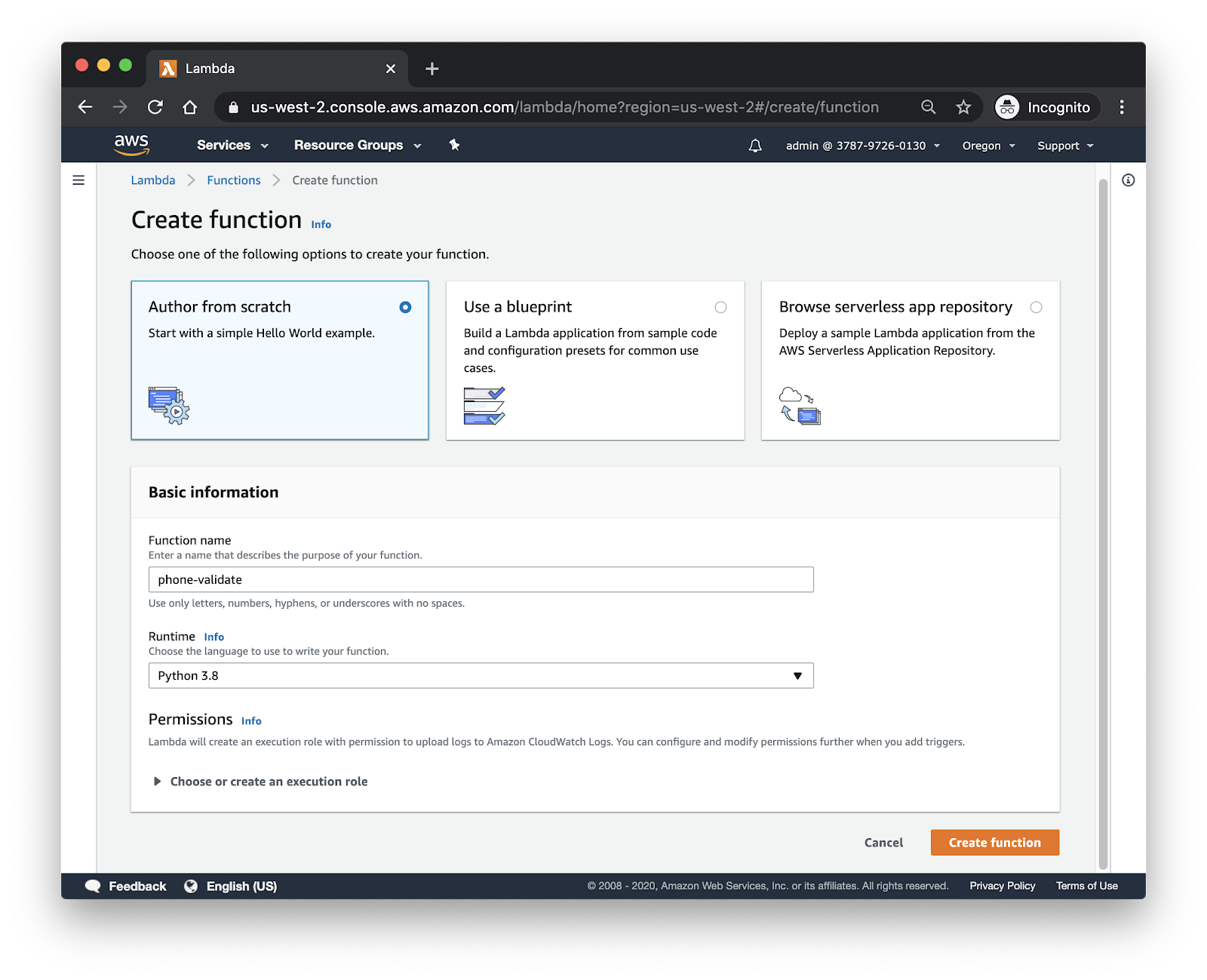Click the browser address bar URL
Image resolution: width=1207 pixels, height=980 pixels.
pyautogui.click(x=565, y=107)
